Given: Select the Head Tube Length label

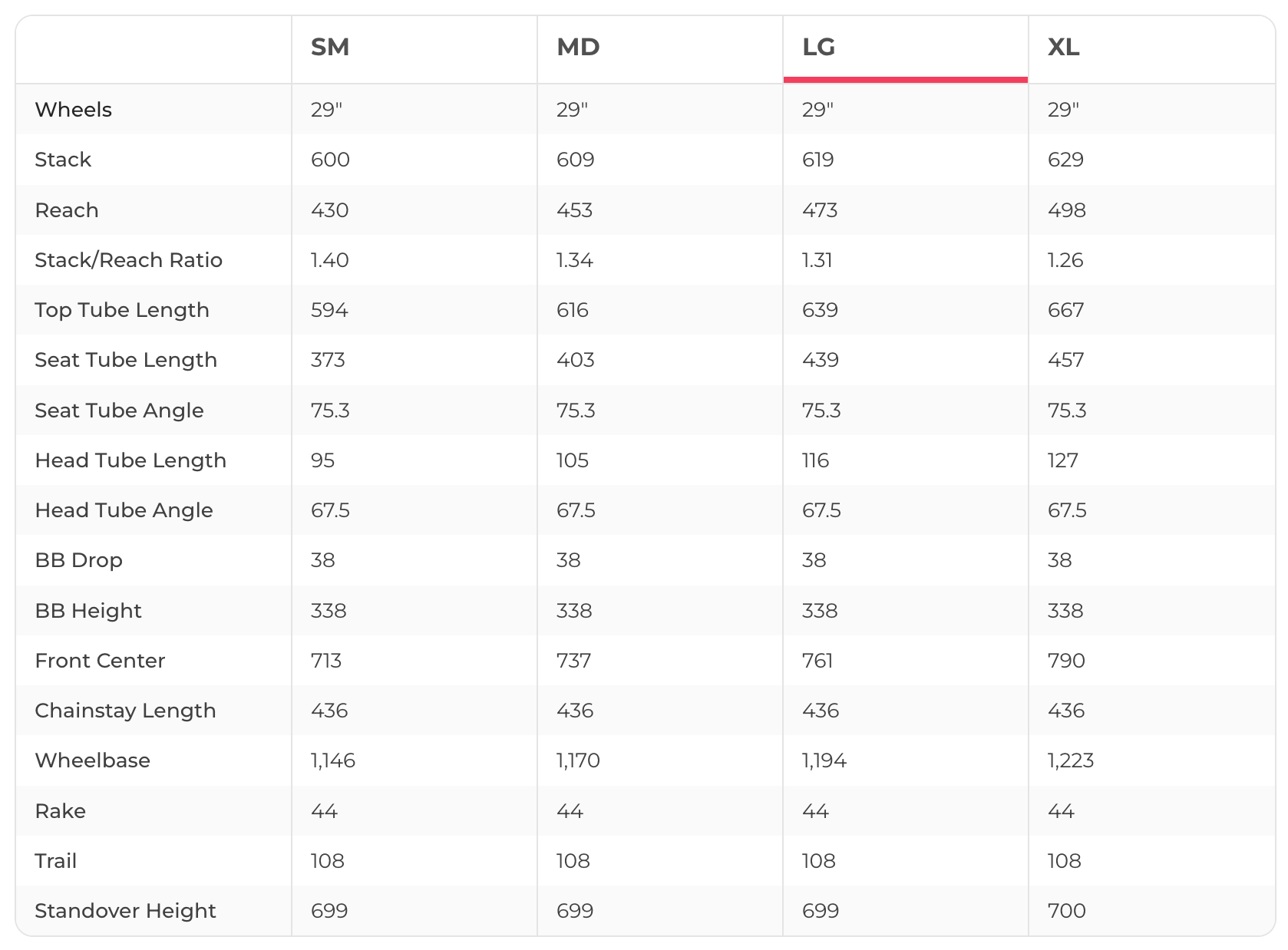Looking at the screenshot, I should coord(130,460).
